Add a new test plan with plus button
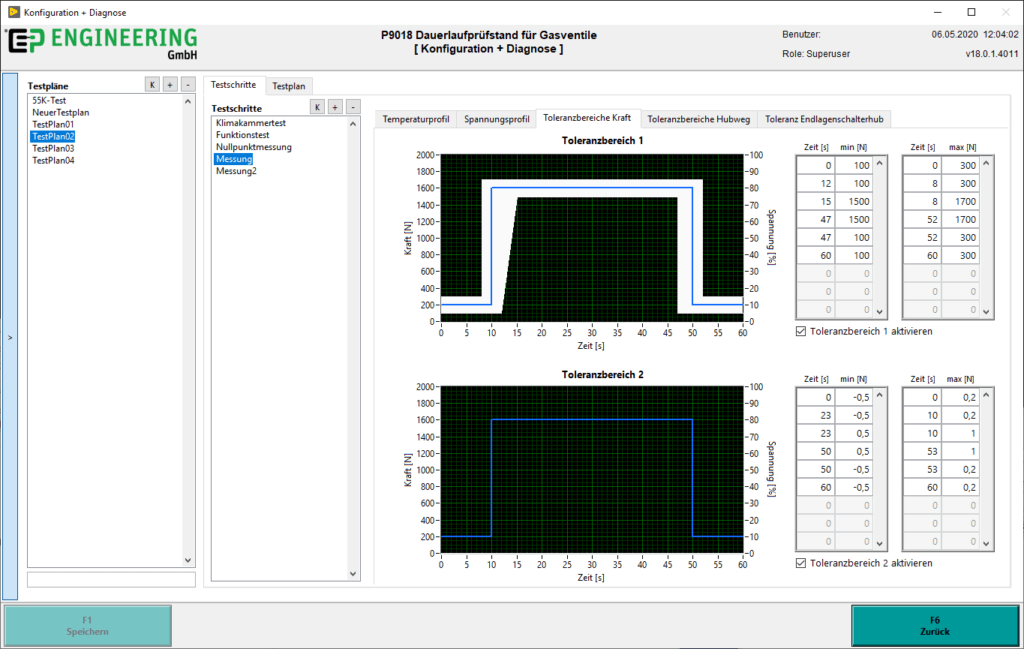This screenshot has height=649, width=1024. (x=170, y=85)
